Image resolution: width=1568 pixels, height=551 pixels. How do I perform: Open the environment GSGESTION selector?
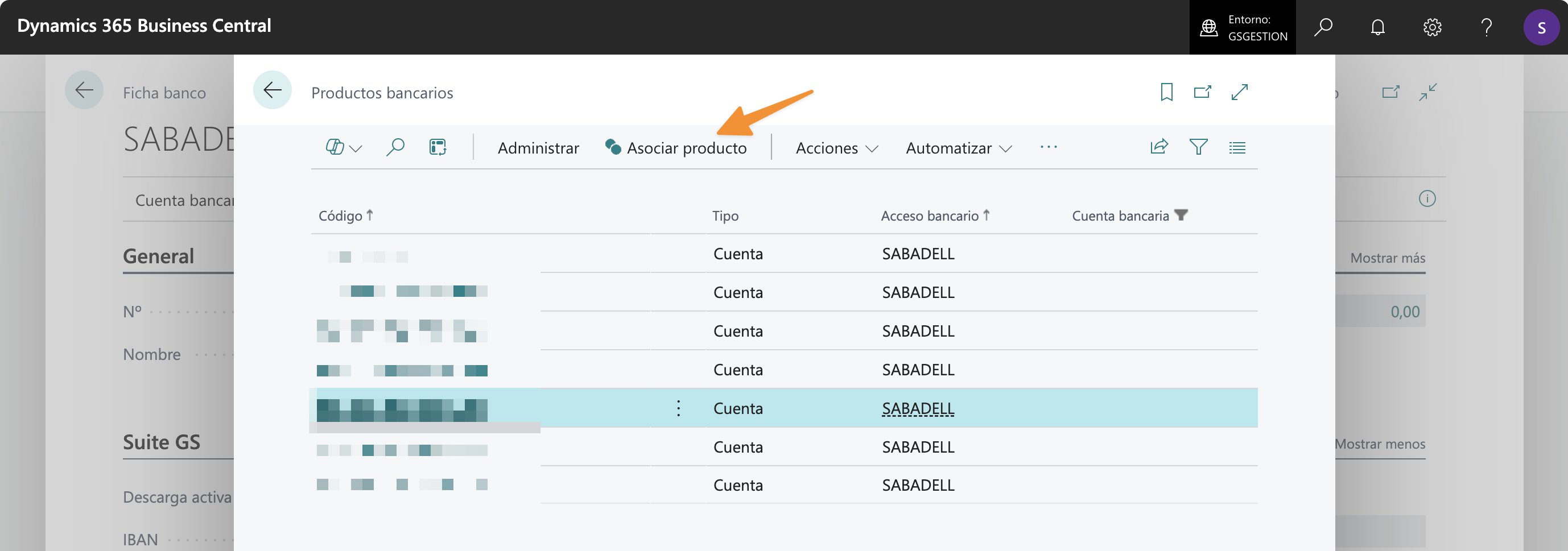(1243, 27)
